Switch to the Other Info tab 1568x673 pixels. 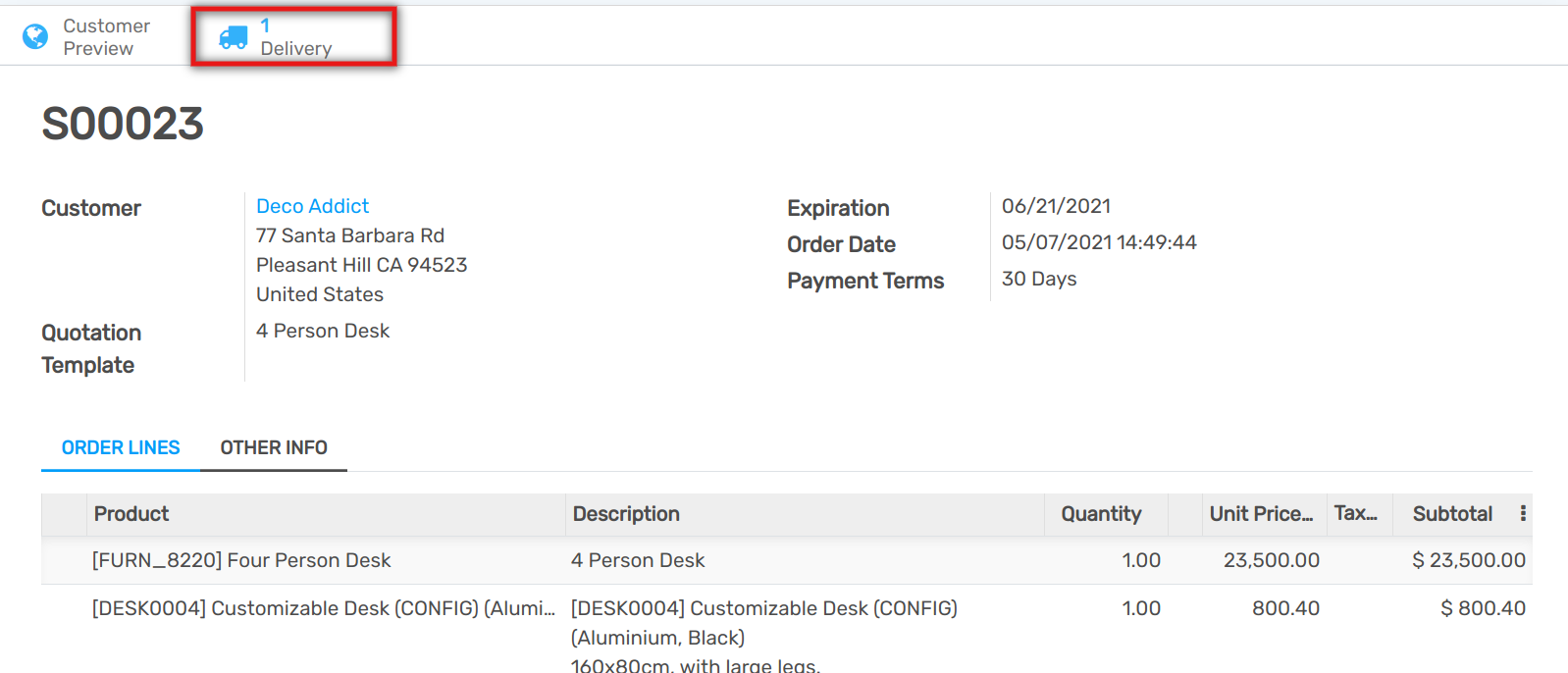pos(274,447)
